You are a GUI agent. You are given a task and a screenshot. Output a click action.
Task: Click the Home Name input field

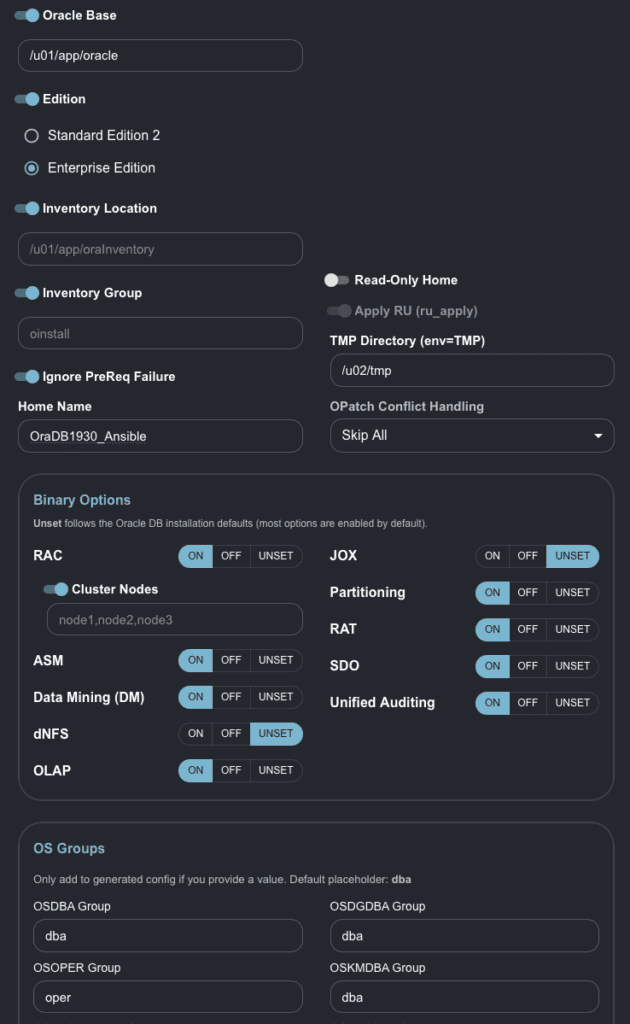[x=160, y=436]
